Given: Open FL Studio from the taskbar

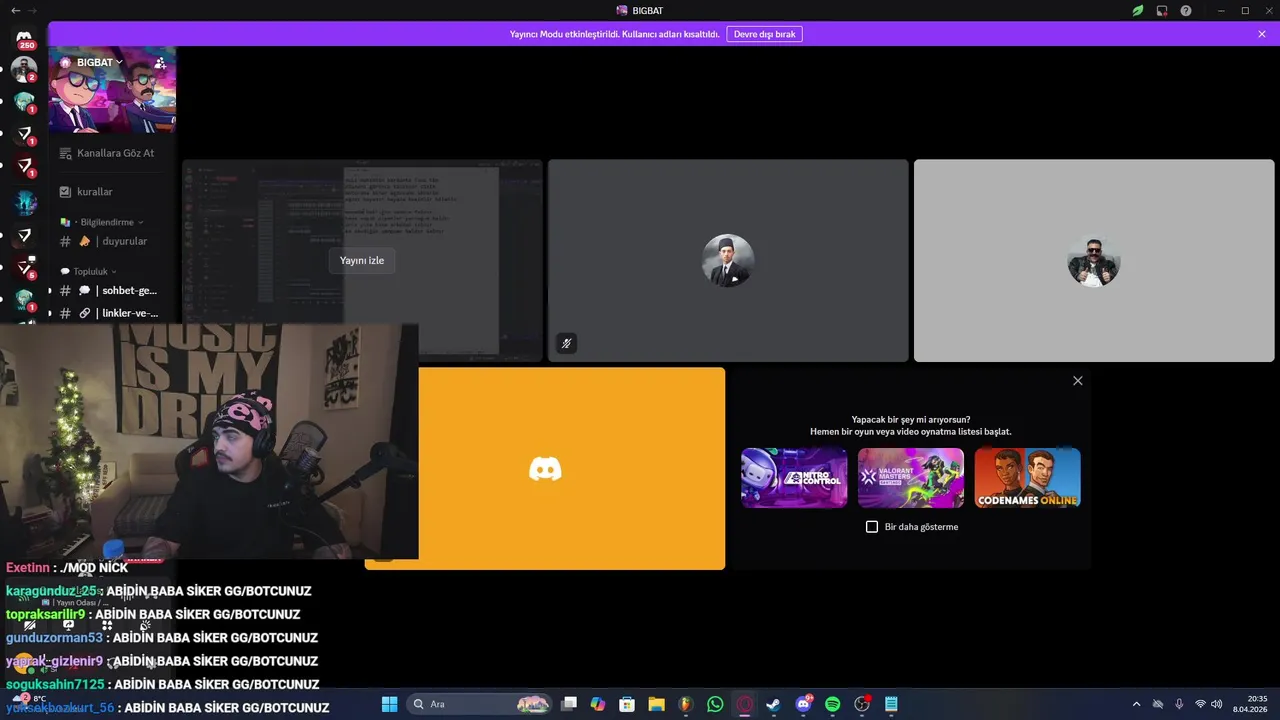Looking at the screenshot, I should coord(685,704).
